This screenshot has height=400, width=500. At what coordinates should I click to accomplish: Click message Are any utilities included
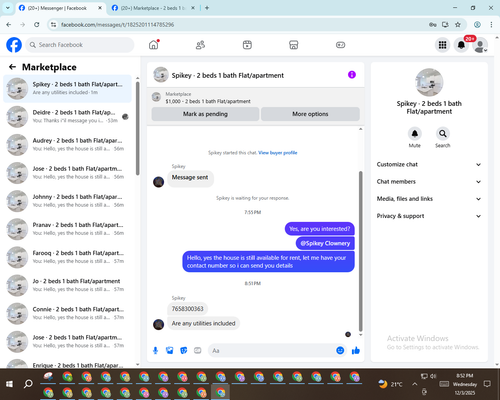click(203, 323)
